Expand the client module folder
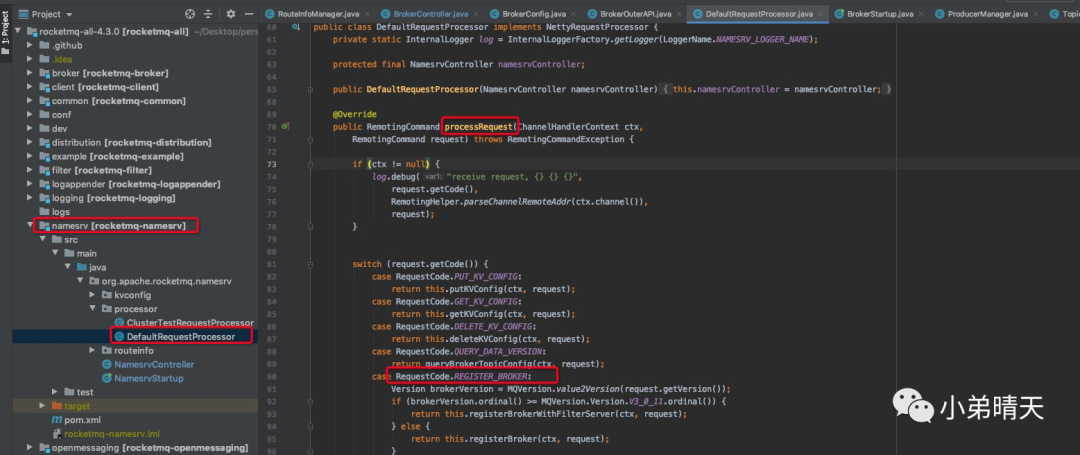 pos(30,87)
